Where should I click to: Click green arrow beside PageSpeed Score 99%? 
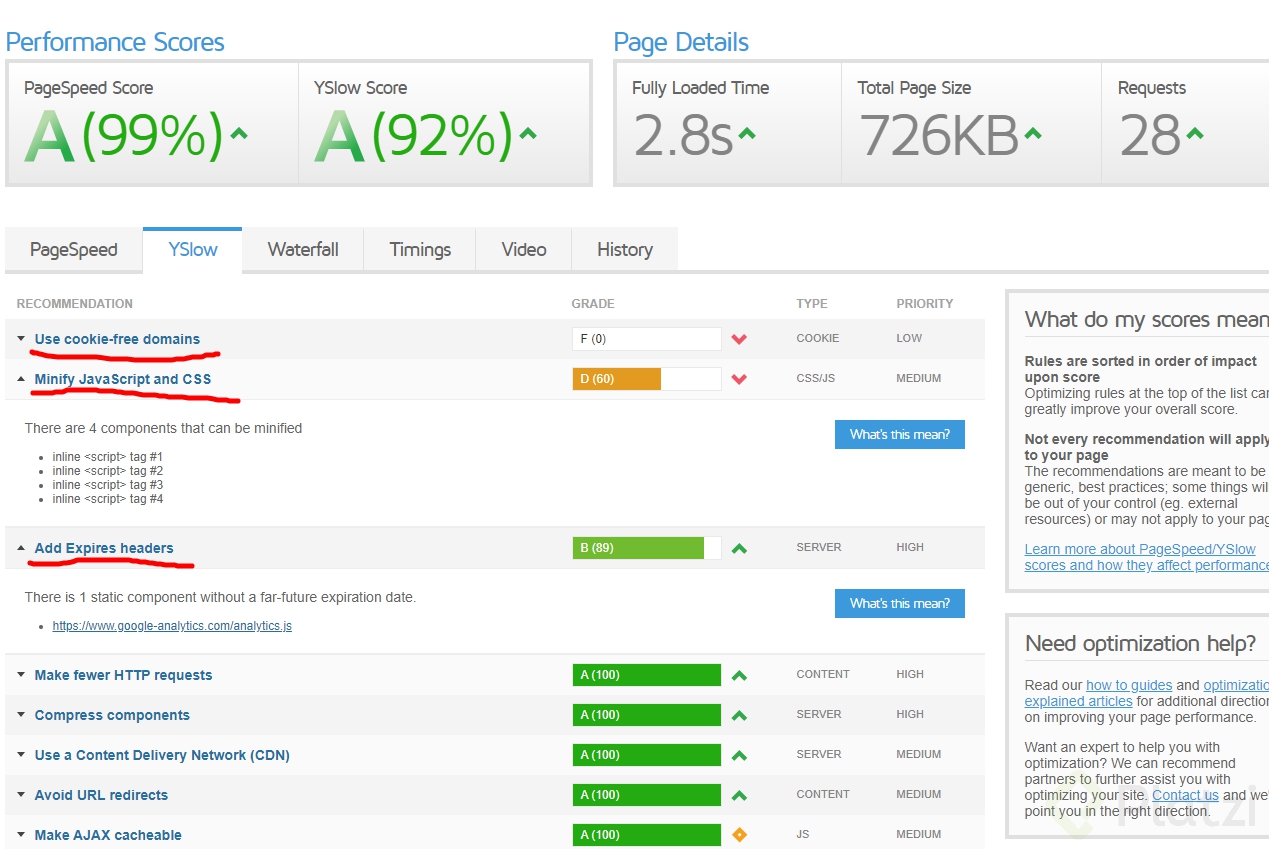tap(239, 133)
